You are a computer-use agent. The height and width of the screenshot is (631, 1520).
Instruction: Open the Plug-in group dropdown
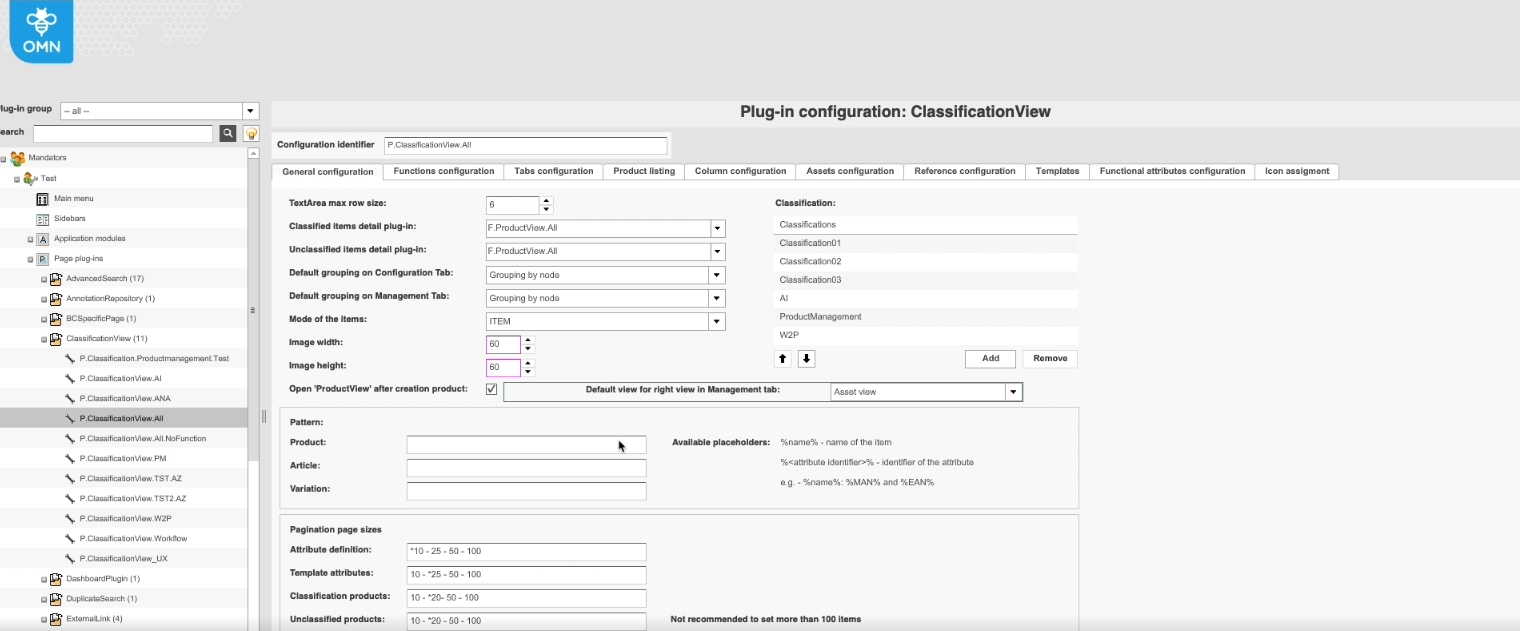[251, 111]
